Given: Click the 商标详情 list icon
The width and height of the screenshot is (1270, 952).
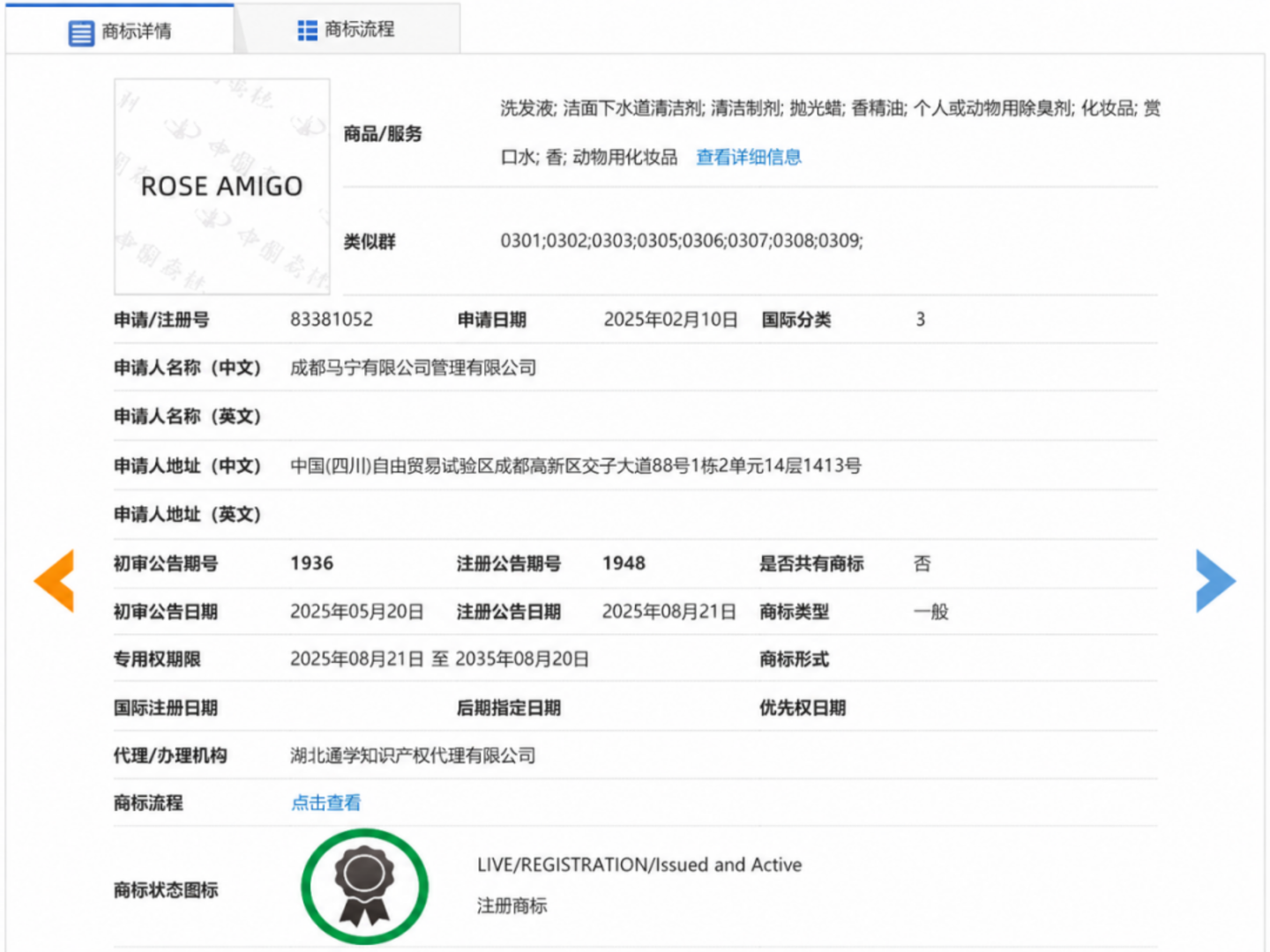Looking at the screenshot, I should tap(81, 33).
